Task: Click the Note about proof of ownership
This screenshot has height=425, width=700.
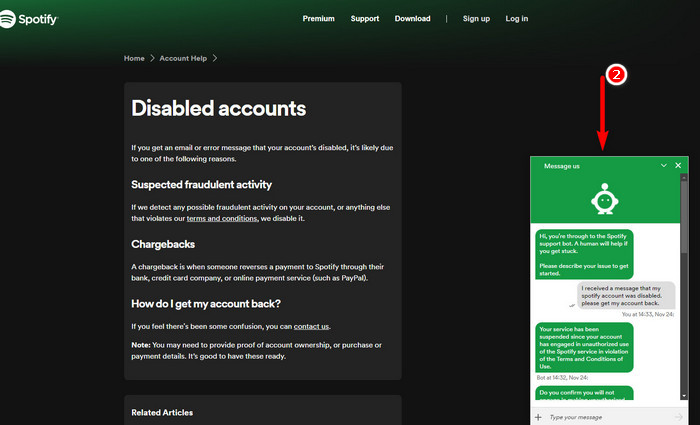Action: [x=256, y=351]
